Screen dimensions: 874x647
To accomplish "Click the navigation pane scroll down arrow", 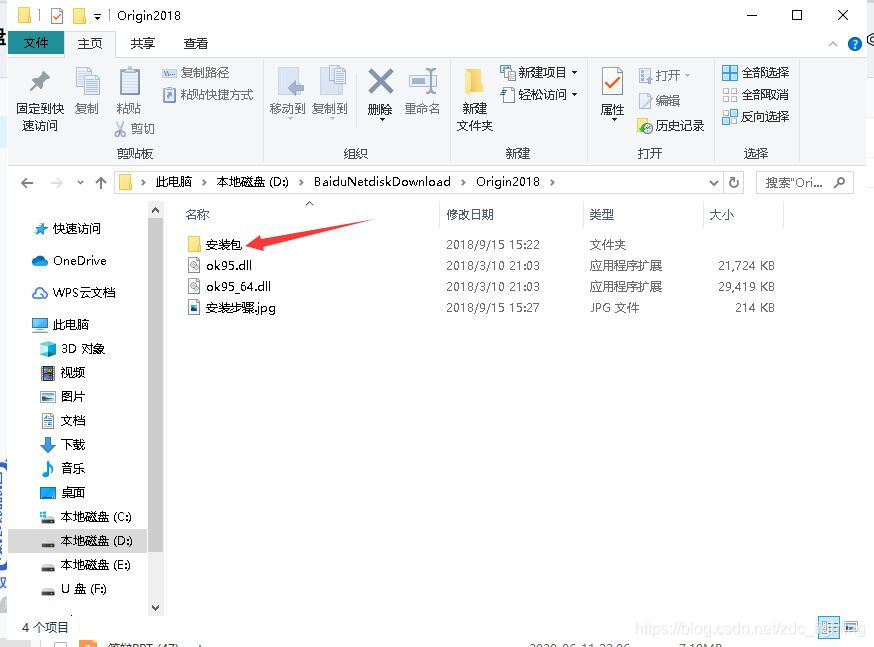I will (x=156, y=607).
